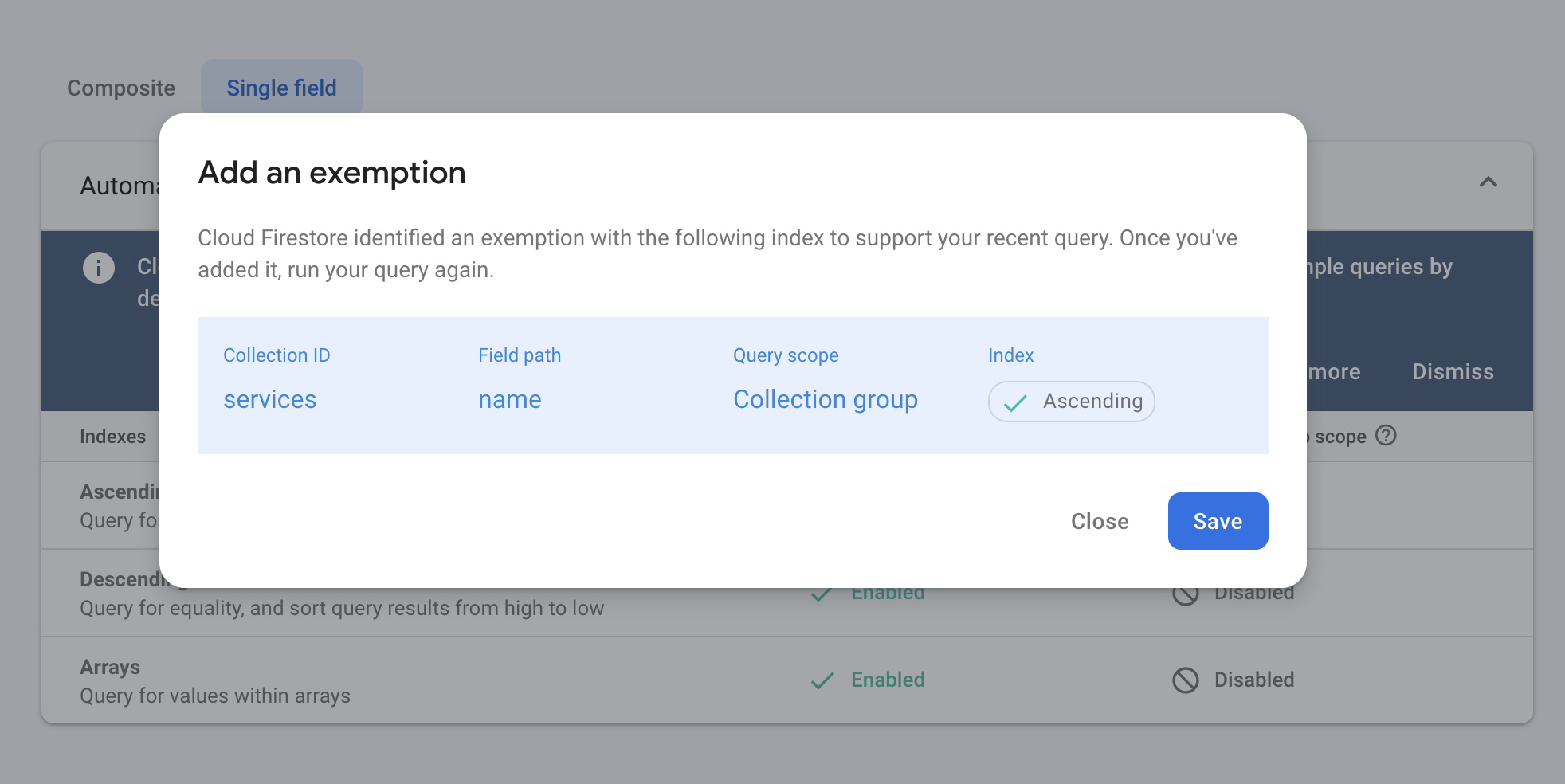Dismiss the blue info banner

pyautogui.click(x=1453, y=372)
